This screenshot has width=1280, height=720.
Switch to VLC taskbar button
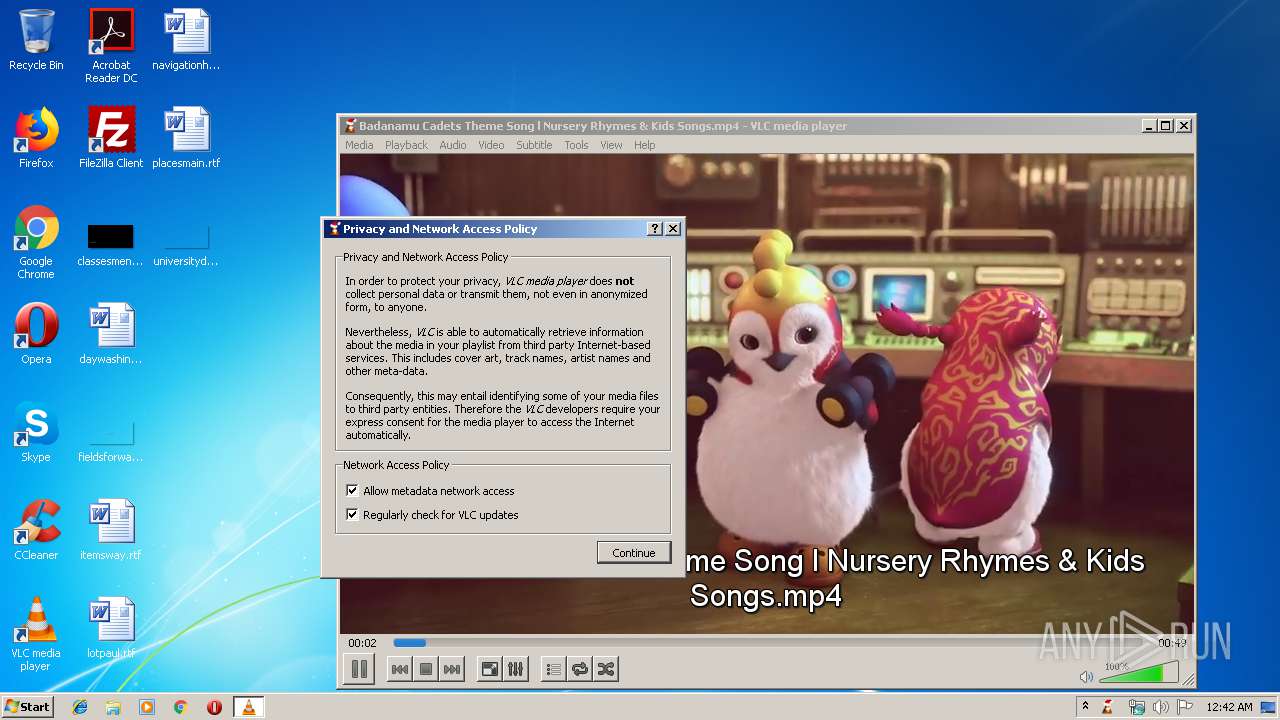(x=248, y=707)
